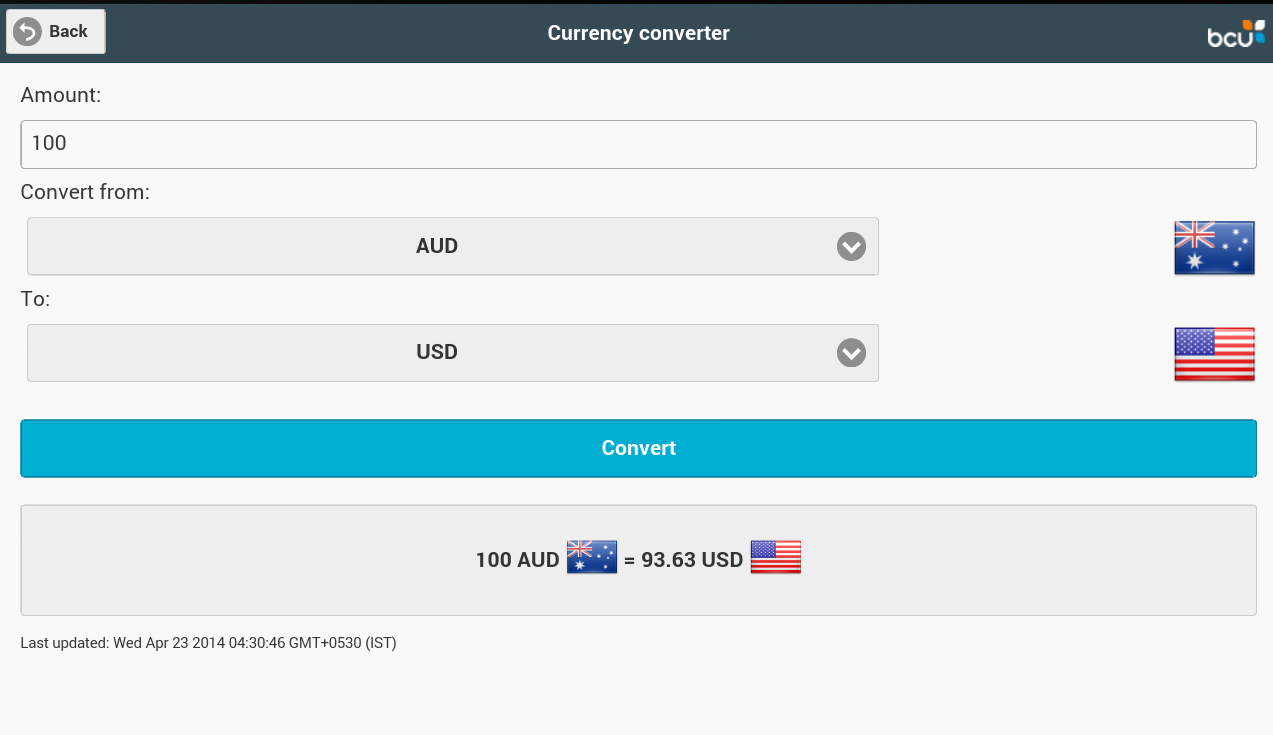Focus the Amount input field with 100
This screenshot has width=1273, height=735.
tap(638, 144)
